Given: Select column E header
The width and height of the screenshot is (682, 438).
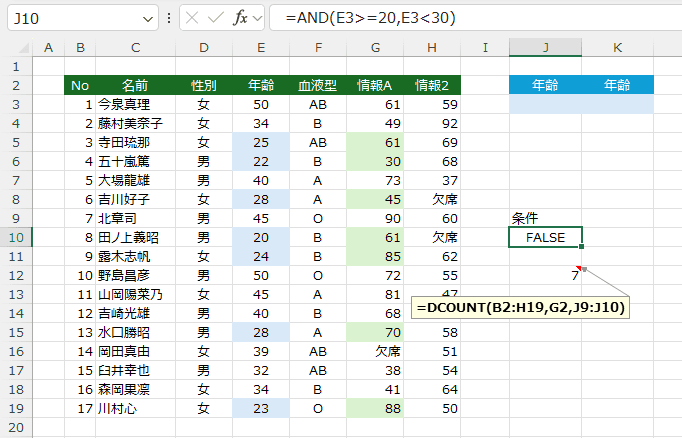Looking at the screenshot, I should (260, 48).
